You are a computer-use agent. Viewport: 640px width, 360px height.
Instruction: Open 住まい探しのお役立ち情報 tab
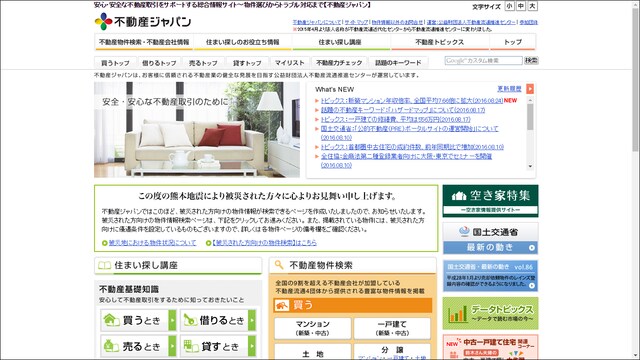[x=242, y=42]
